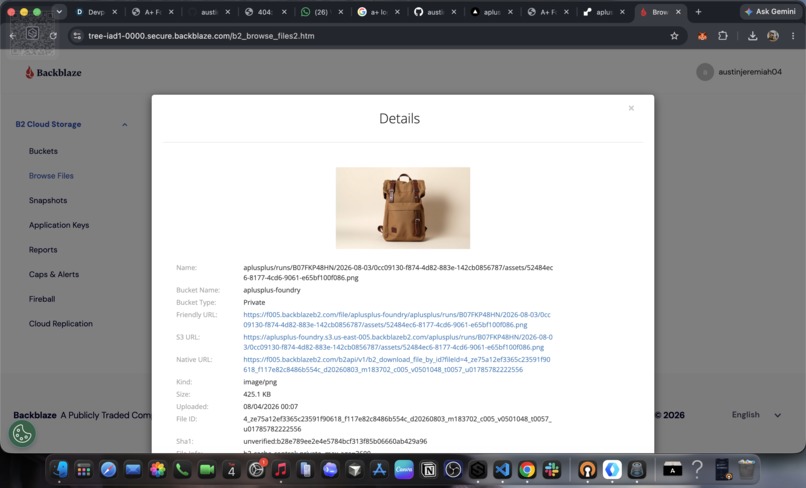This screenshot has width=806, height=488.
Task: Reload the page with the refresh icon
Action: pyautogui.click(x=53, y=36)
